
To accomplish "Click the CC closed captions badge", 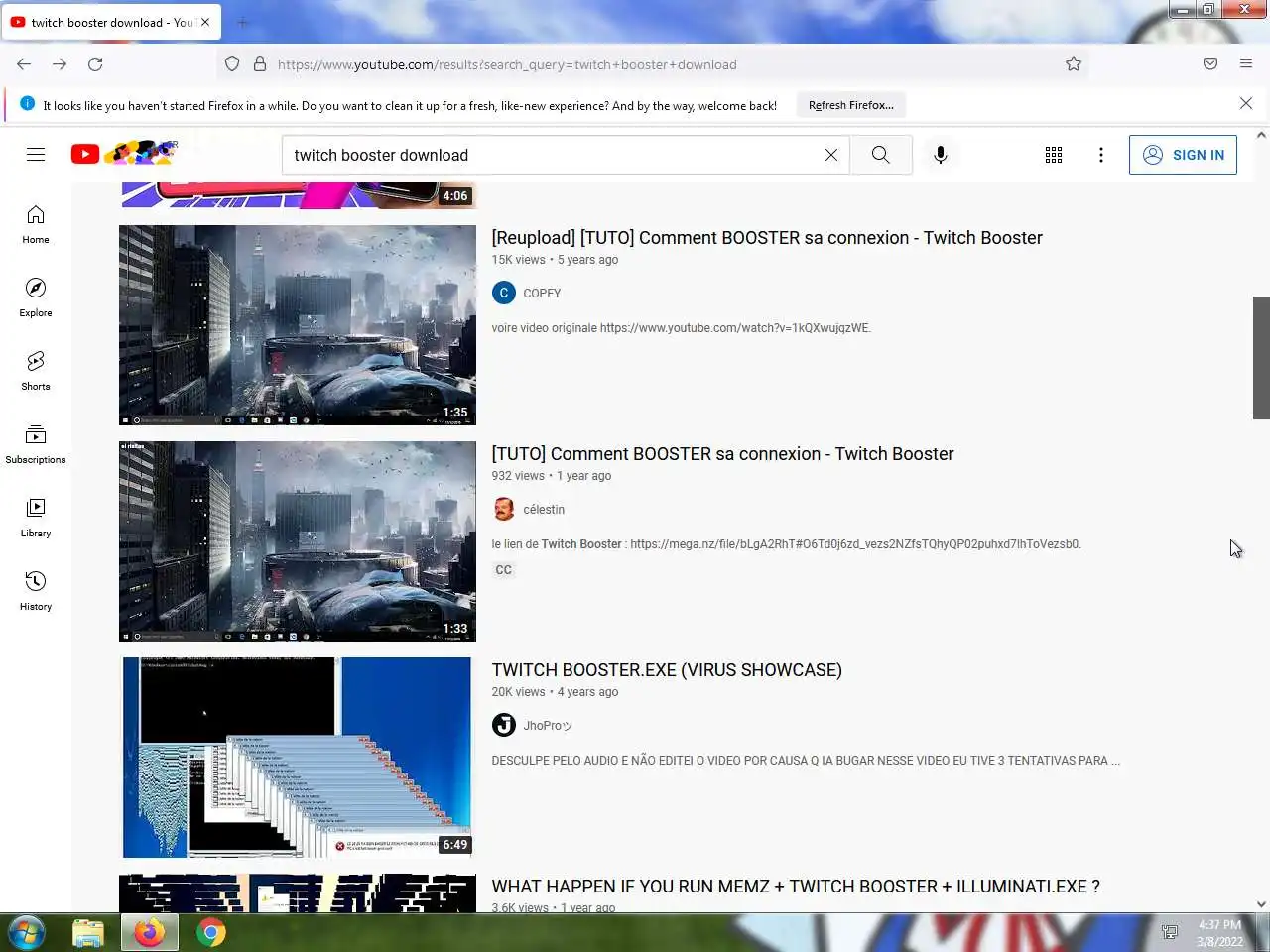I will pos(504,570).
